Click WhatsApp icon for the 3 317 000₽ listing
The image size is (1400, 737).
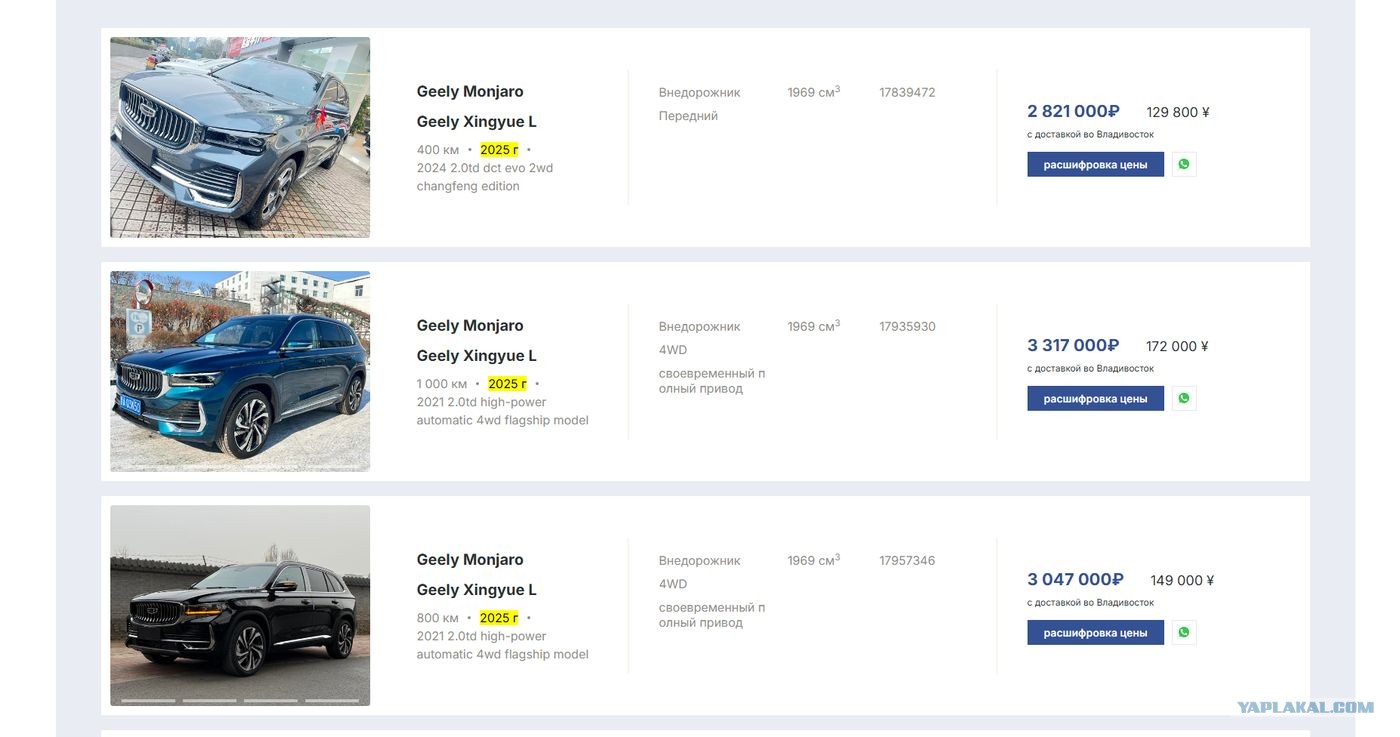point(1184,398)
